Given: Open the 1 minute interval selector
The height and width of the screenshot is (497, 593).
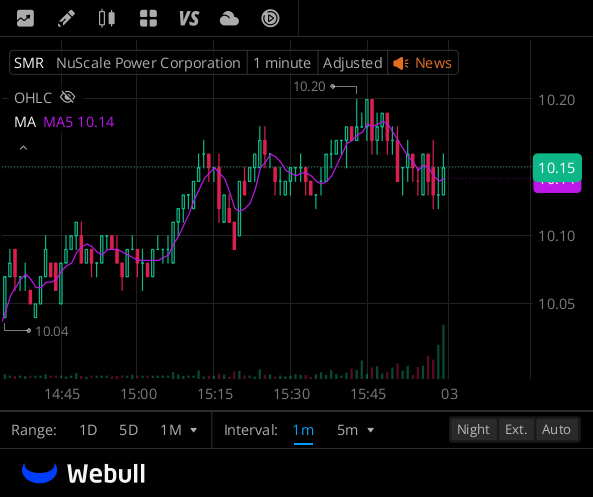Looking at the screenshot, I should click(282, 63).
